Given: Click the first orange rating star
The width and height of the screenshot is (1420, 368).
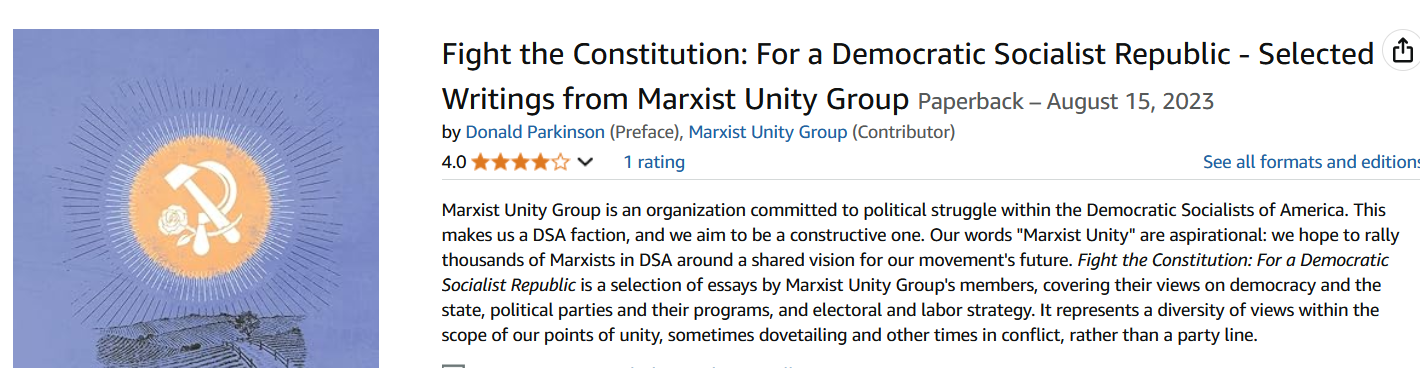Looking at the screenshot, I should point(480,162).
